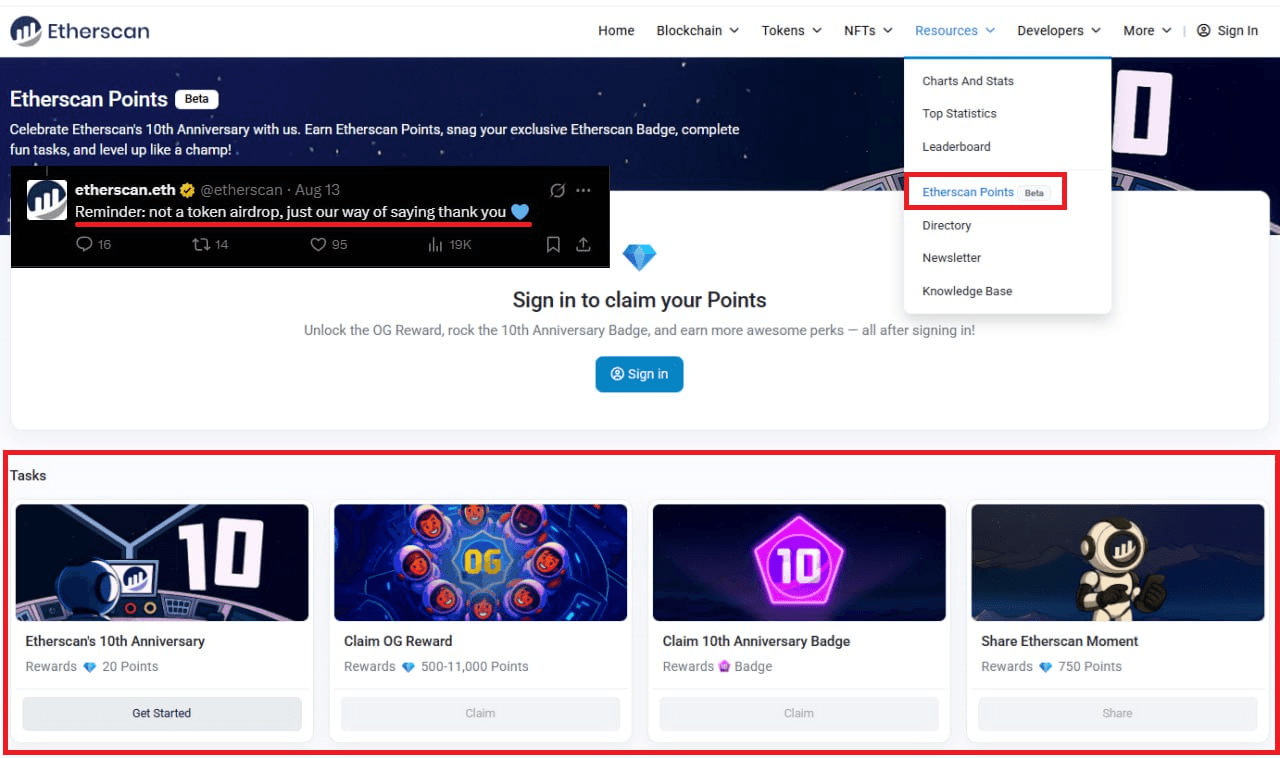1280x758 pixels.
Task: Click the blue Sign in button
Action: 639,374
